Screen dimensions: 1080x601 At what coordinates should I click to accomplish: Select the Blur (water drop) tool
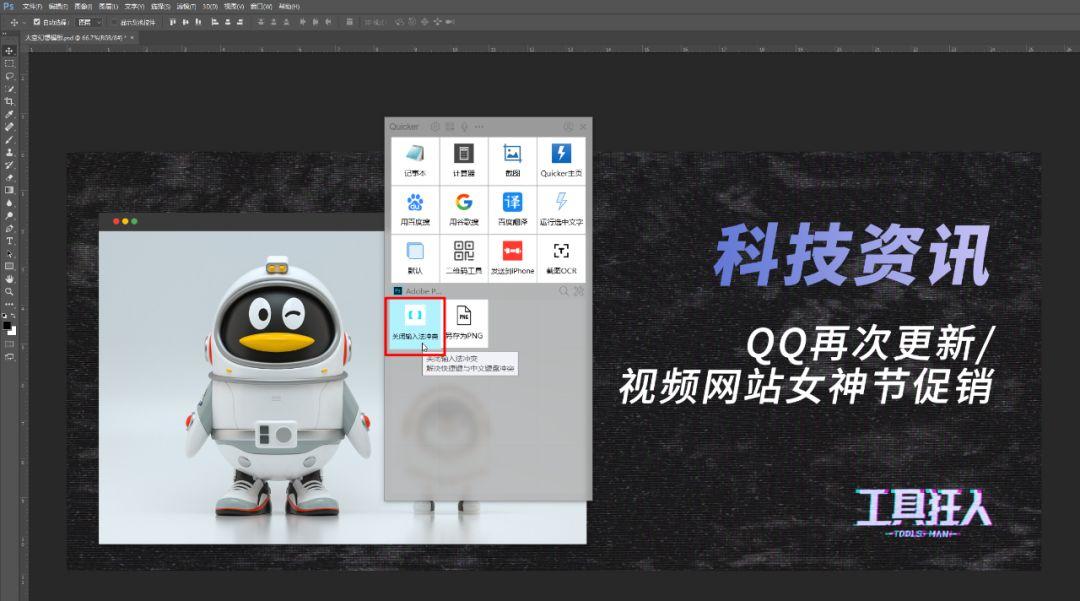(9, 203)
